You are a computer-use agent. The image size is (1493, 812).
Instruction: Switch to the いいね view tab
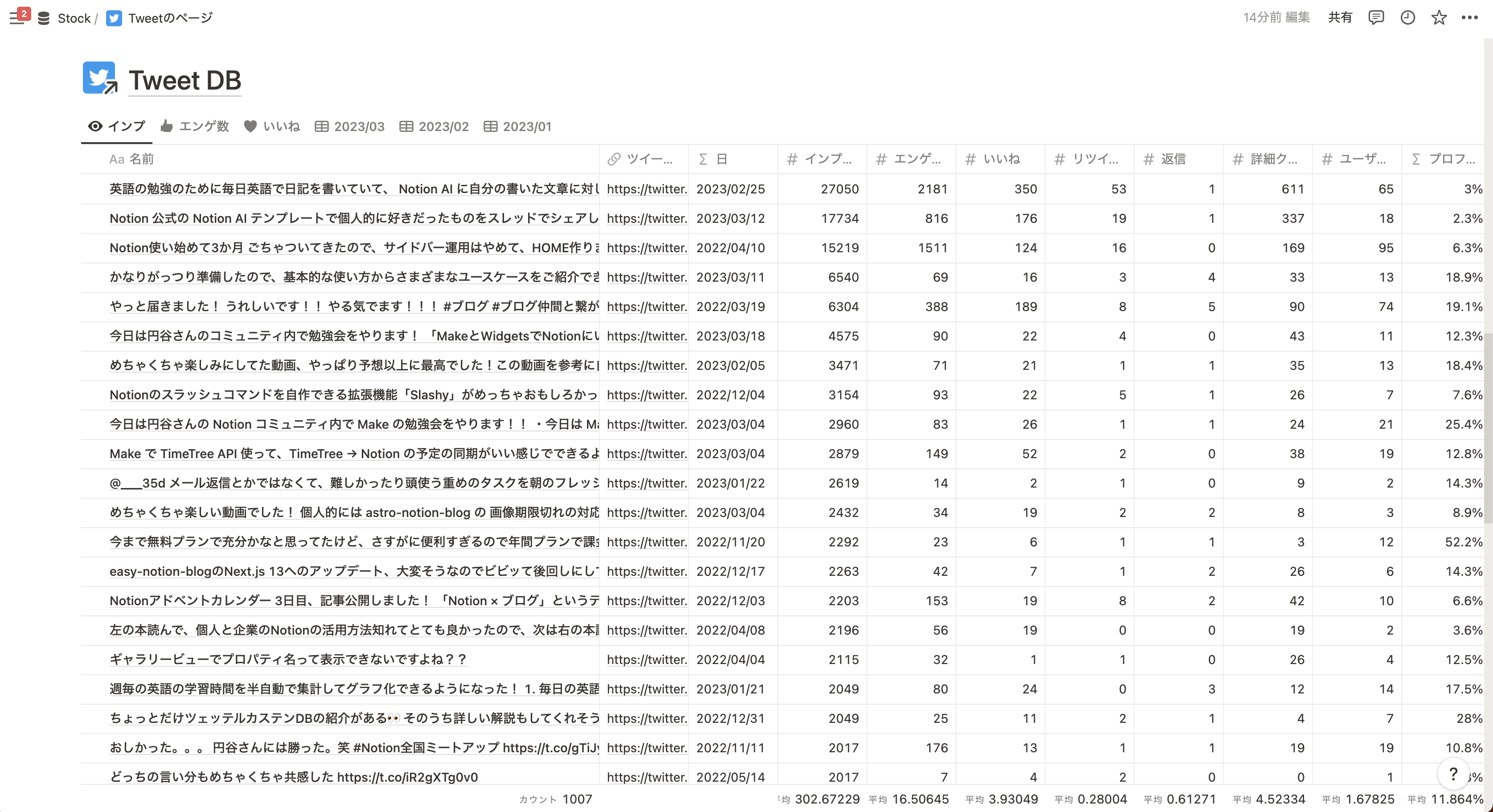click(x=272, y=127)
